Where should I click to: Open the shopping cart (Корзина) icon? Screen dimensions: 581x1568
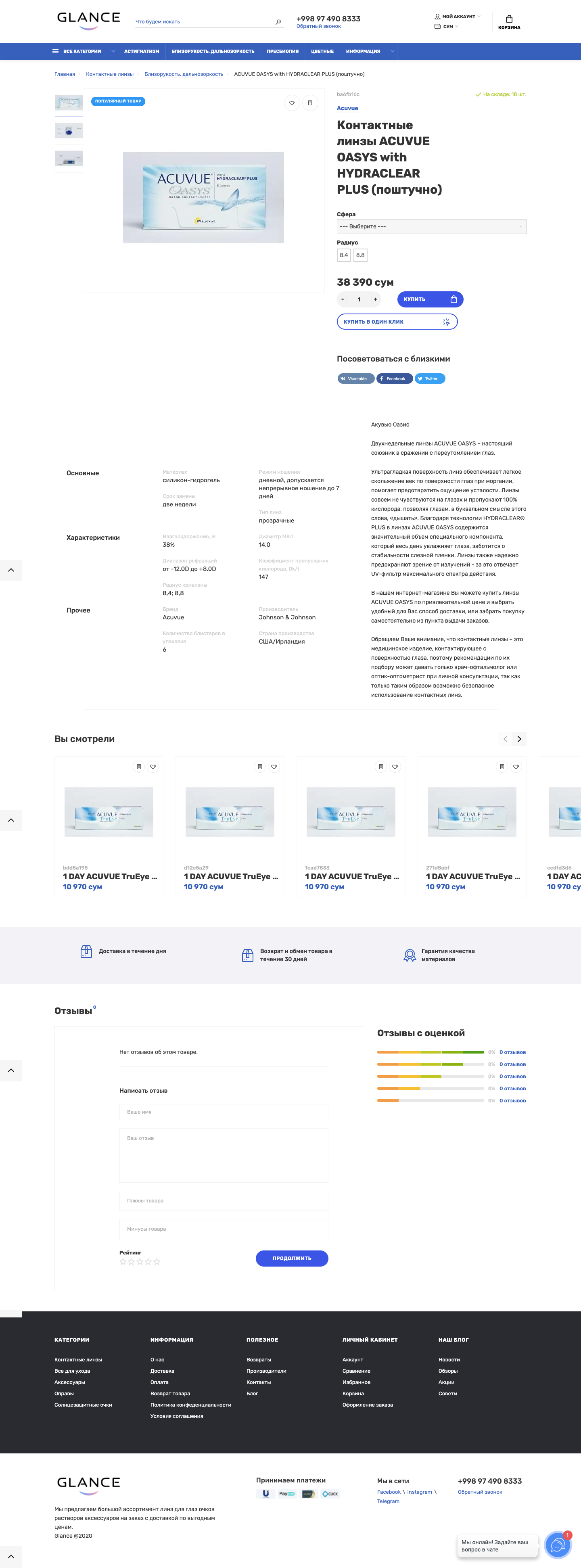(x=509, y=22)
